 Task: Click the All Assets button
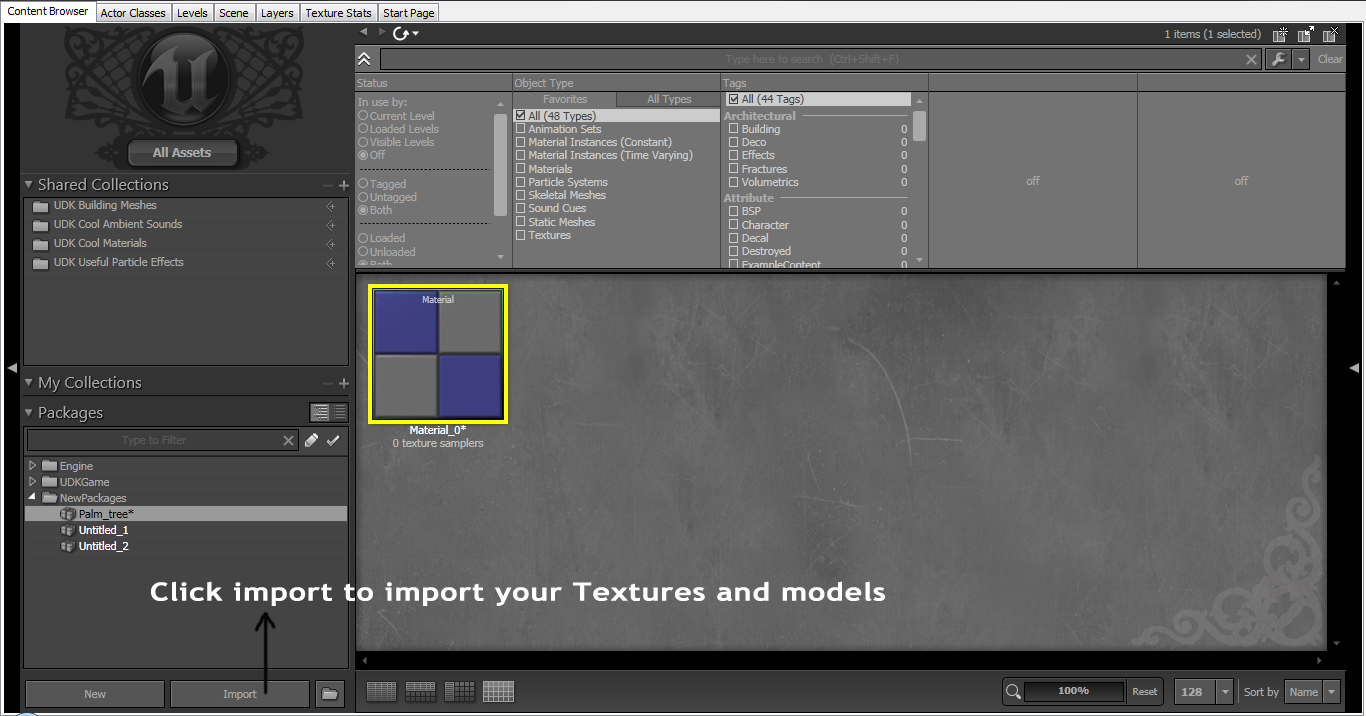[x=182, y=153]
